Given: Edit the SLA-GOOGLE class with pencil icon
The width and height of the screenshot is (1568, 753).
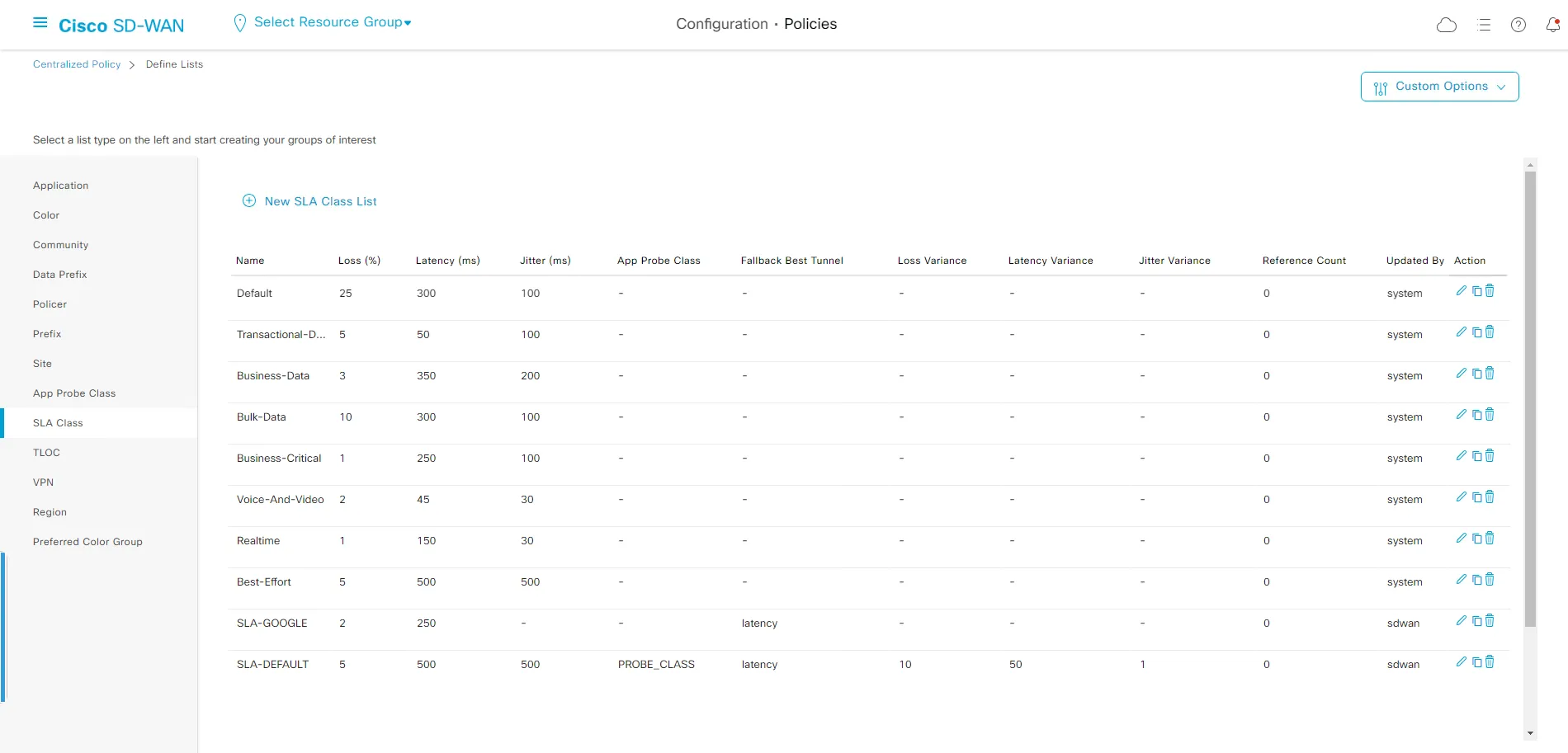Looking at the screenshot, I should point(1461,621).
